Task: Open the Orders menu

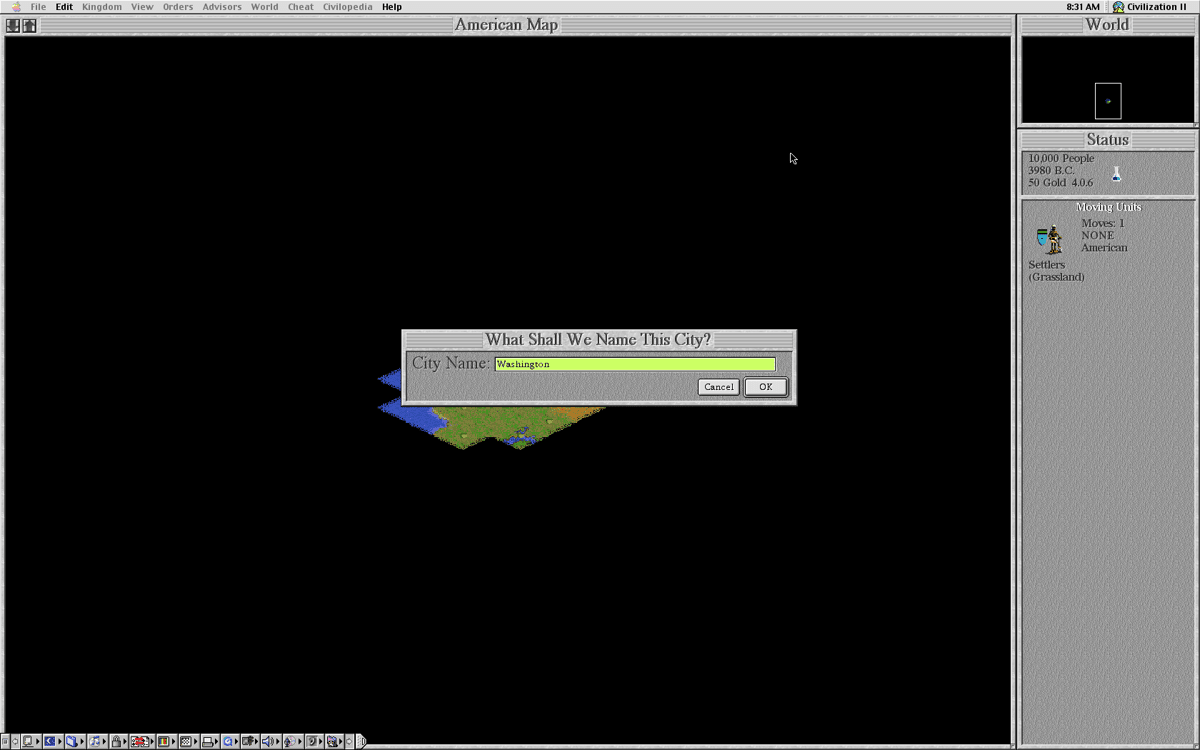Action: point(178,7)
